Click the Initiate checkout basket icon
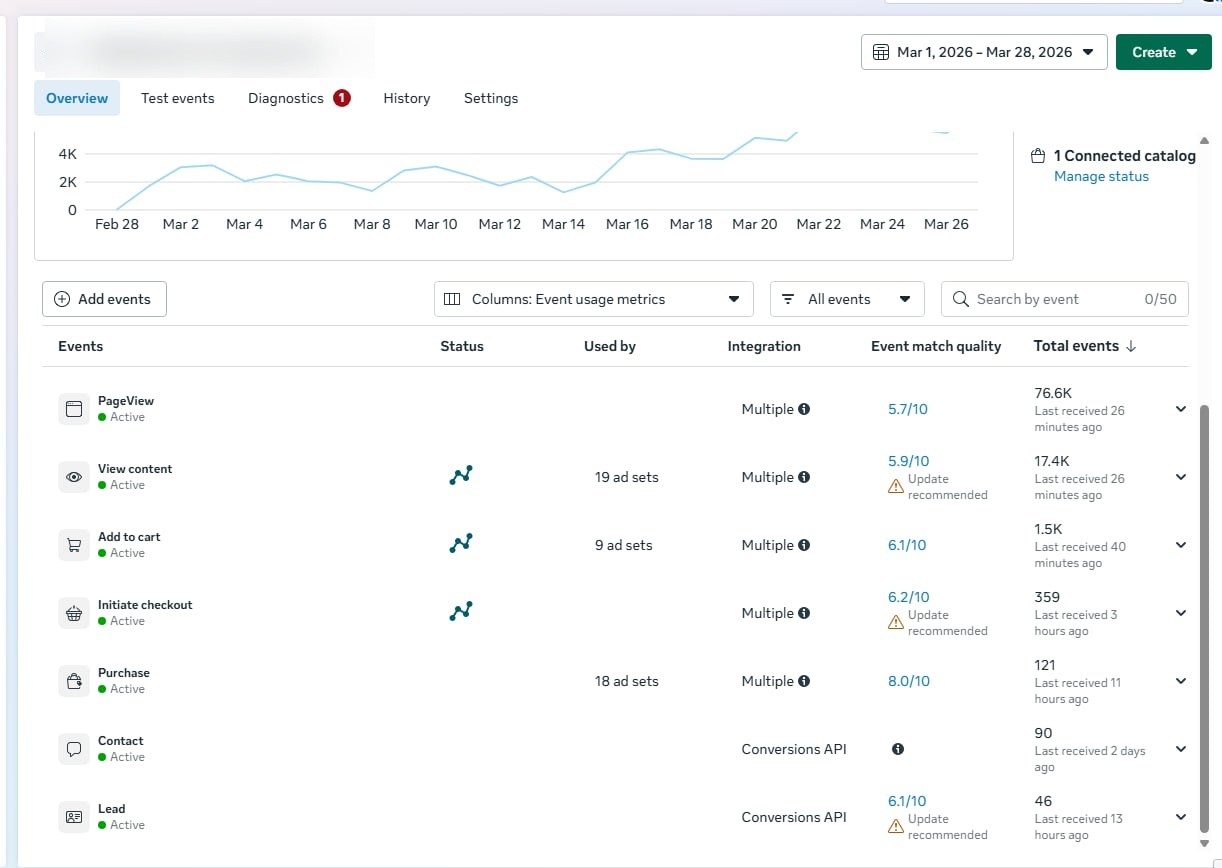 pyautogui.click(x=73, y=613)
